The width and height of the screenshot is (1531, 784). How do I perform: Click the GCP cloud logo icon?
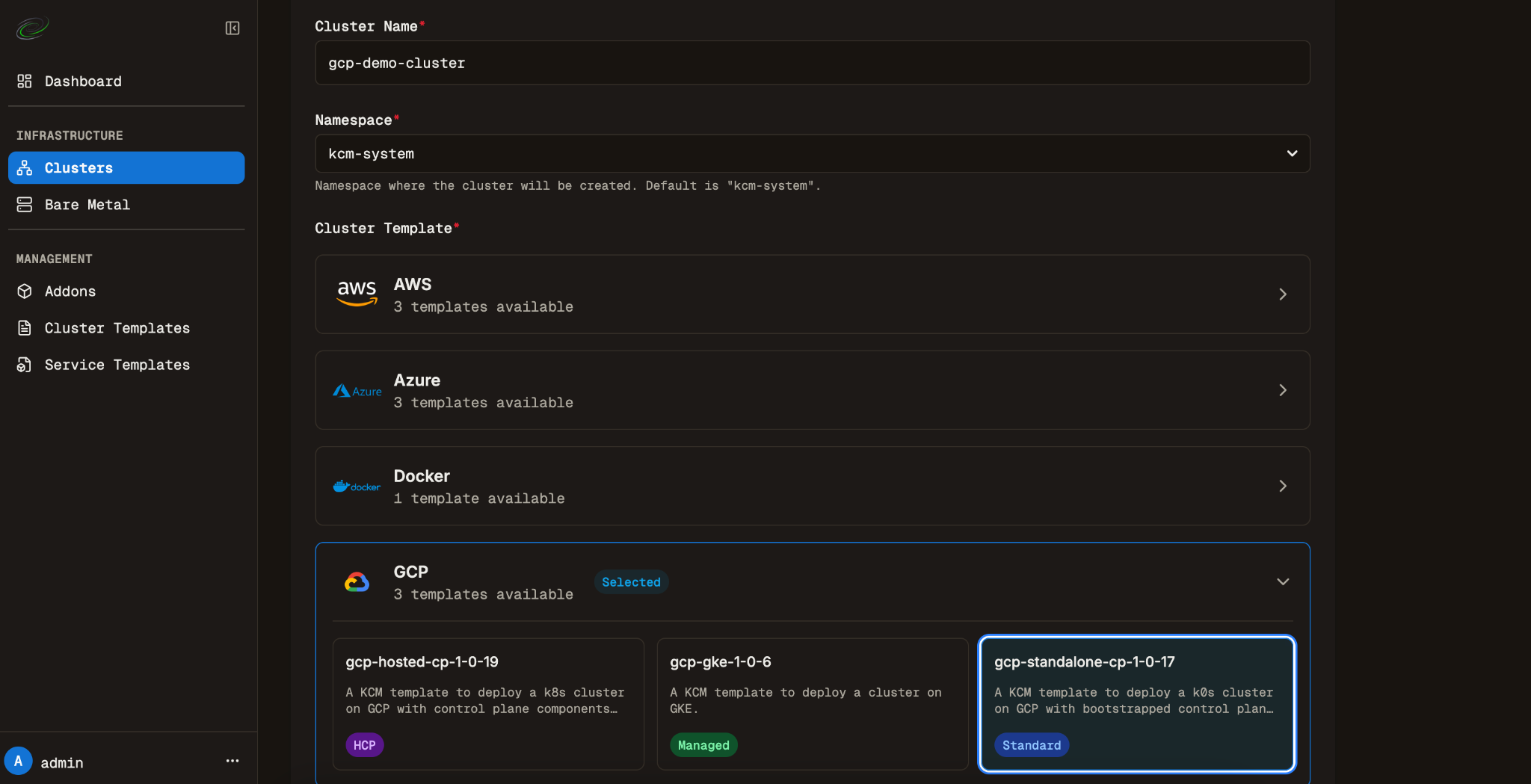tap(357, 582)
